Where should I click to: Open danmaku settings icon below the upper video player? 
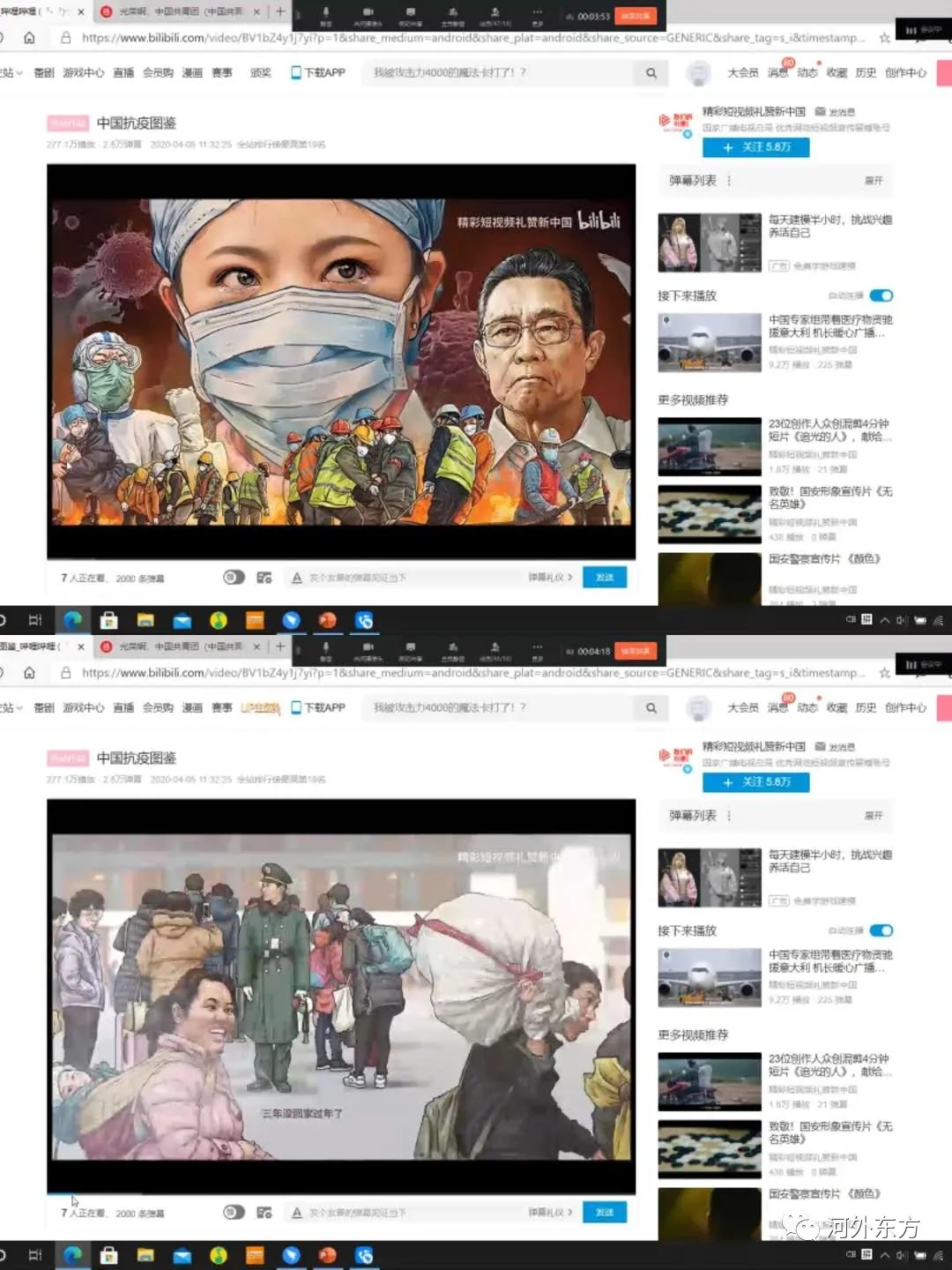(x=264, y=578)
